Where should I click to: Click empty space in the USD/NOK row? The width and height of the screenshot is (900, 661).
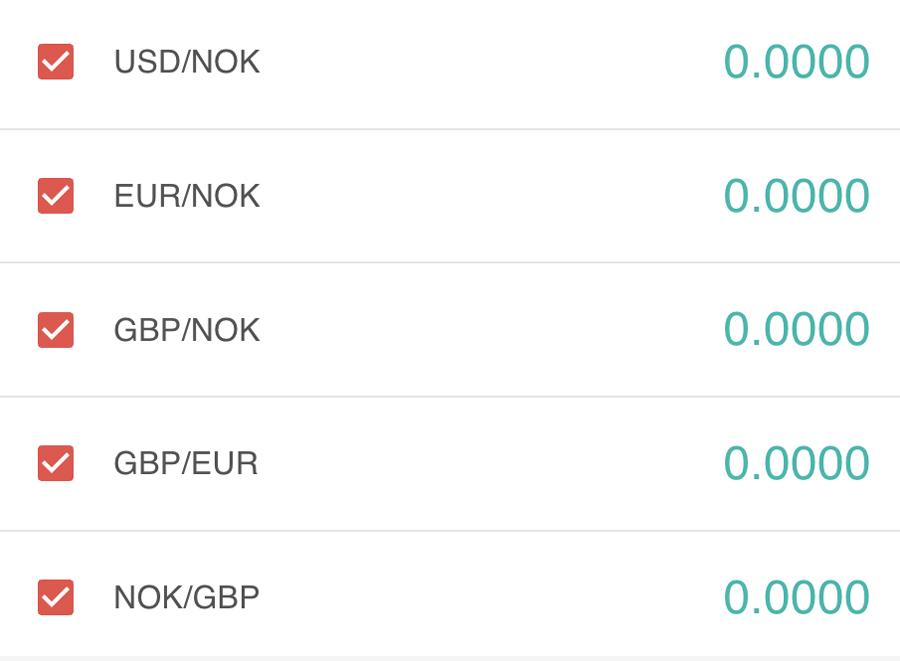490,62
